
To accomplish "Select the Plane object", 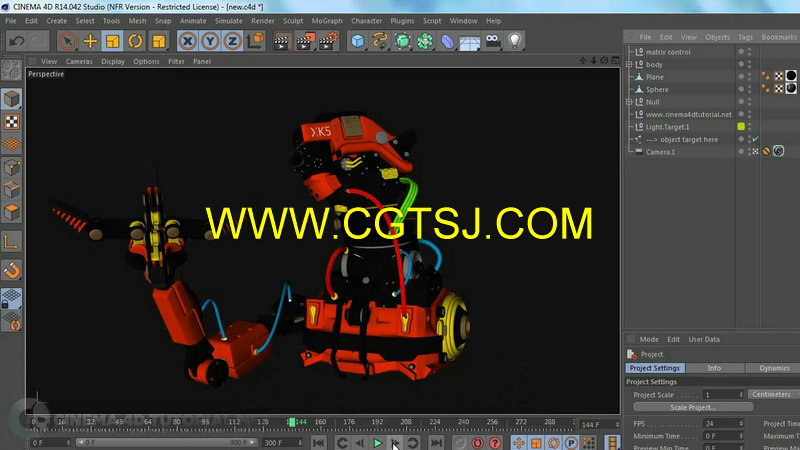I will click(x=655, y=77).
